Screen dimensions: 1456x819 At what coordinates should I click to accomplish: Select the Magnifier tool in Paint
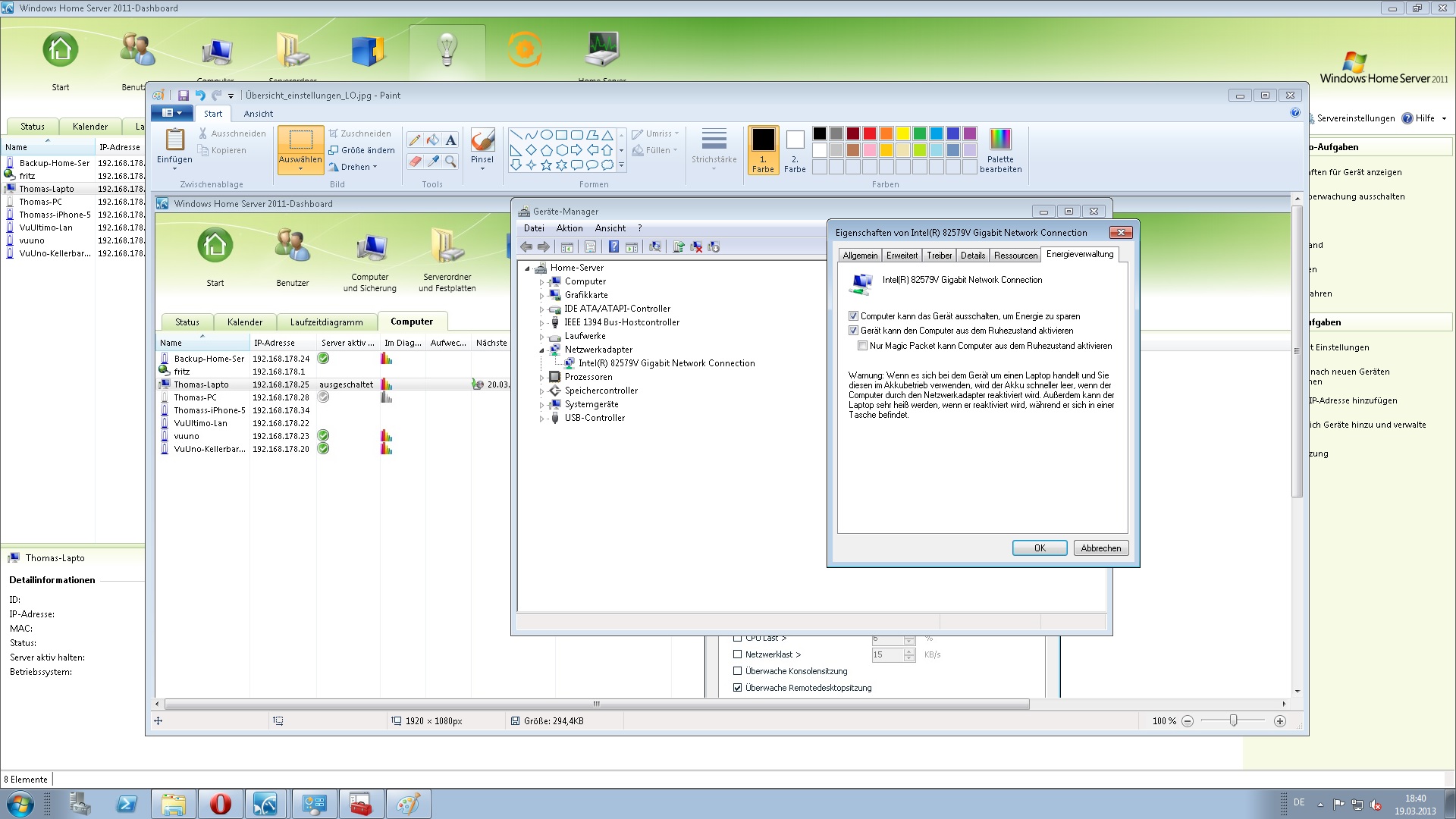click(x=451, y=162)
